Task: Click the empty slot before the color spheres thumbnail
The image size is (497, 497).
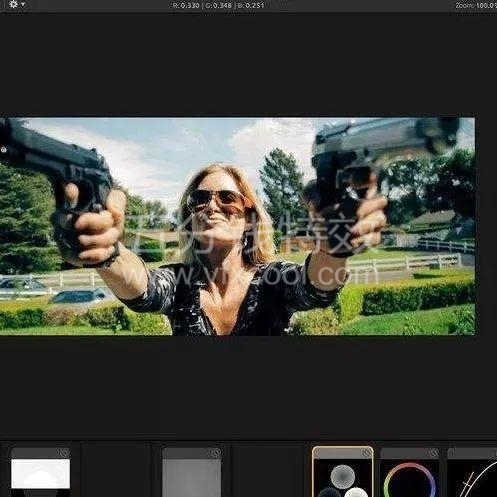Action: pyautogui.click(x=268, y=470)
